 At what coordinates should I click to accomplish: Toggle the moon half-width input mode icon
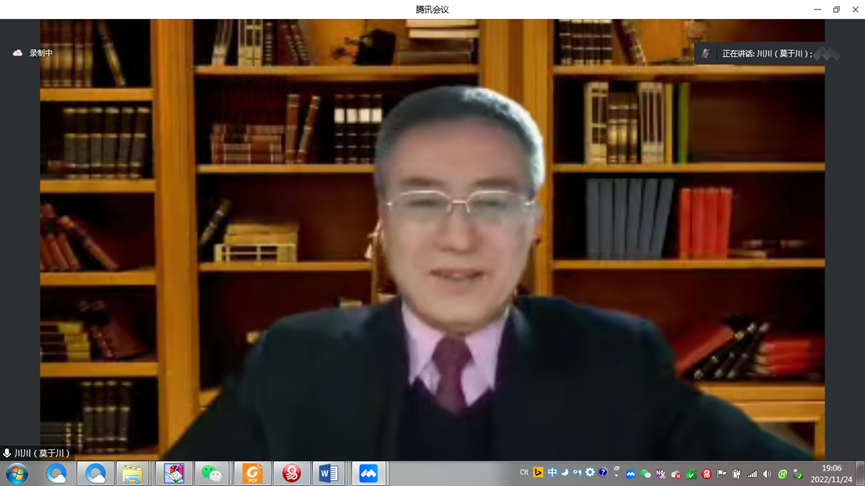pyautogui.click(x=564, y=473)
